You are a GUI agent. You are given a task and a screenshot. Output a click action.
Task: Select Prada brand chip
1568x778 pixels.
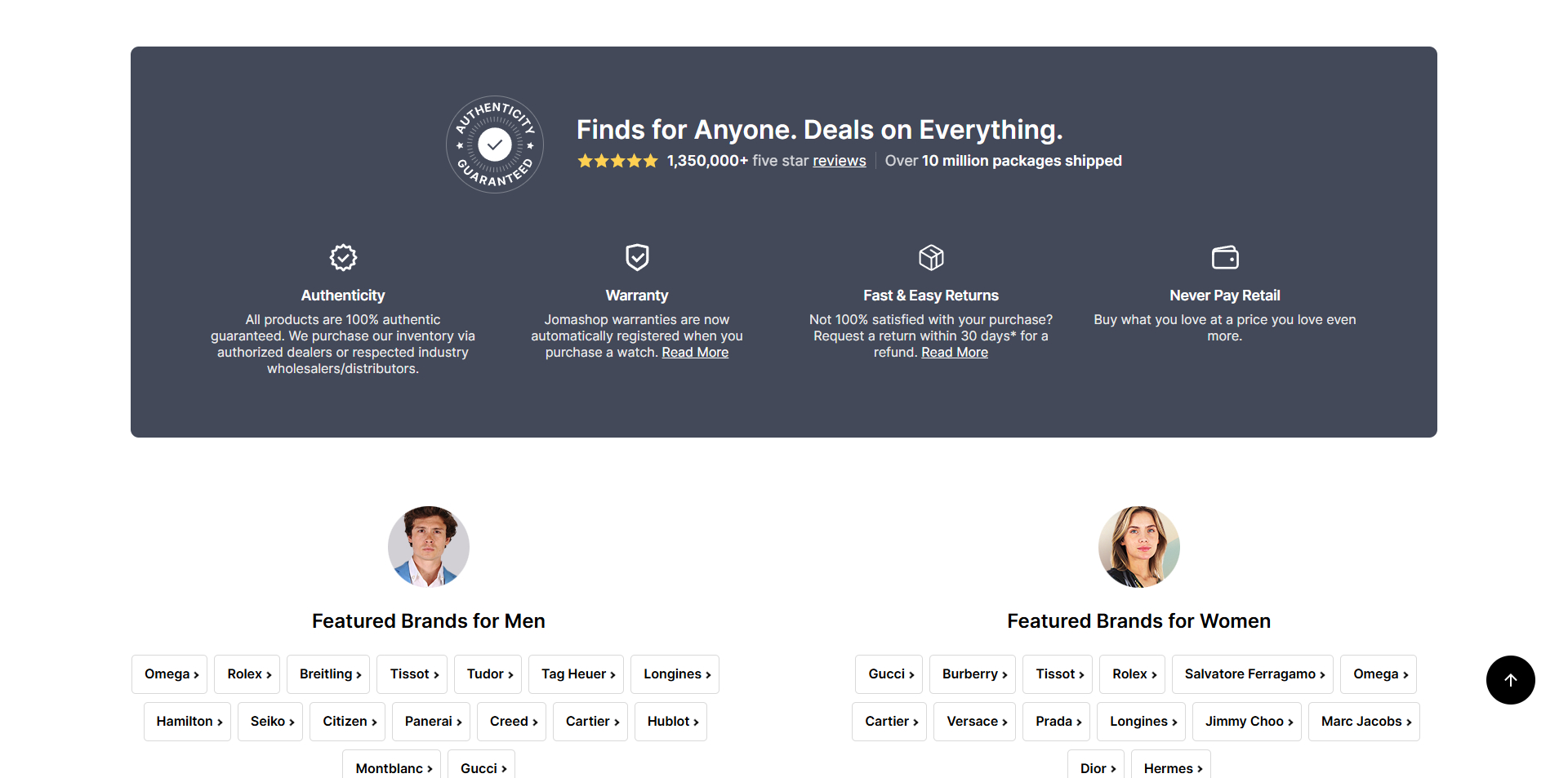point(1057,722)
